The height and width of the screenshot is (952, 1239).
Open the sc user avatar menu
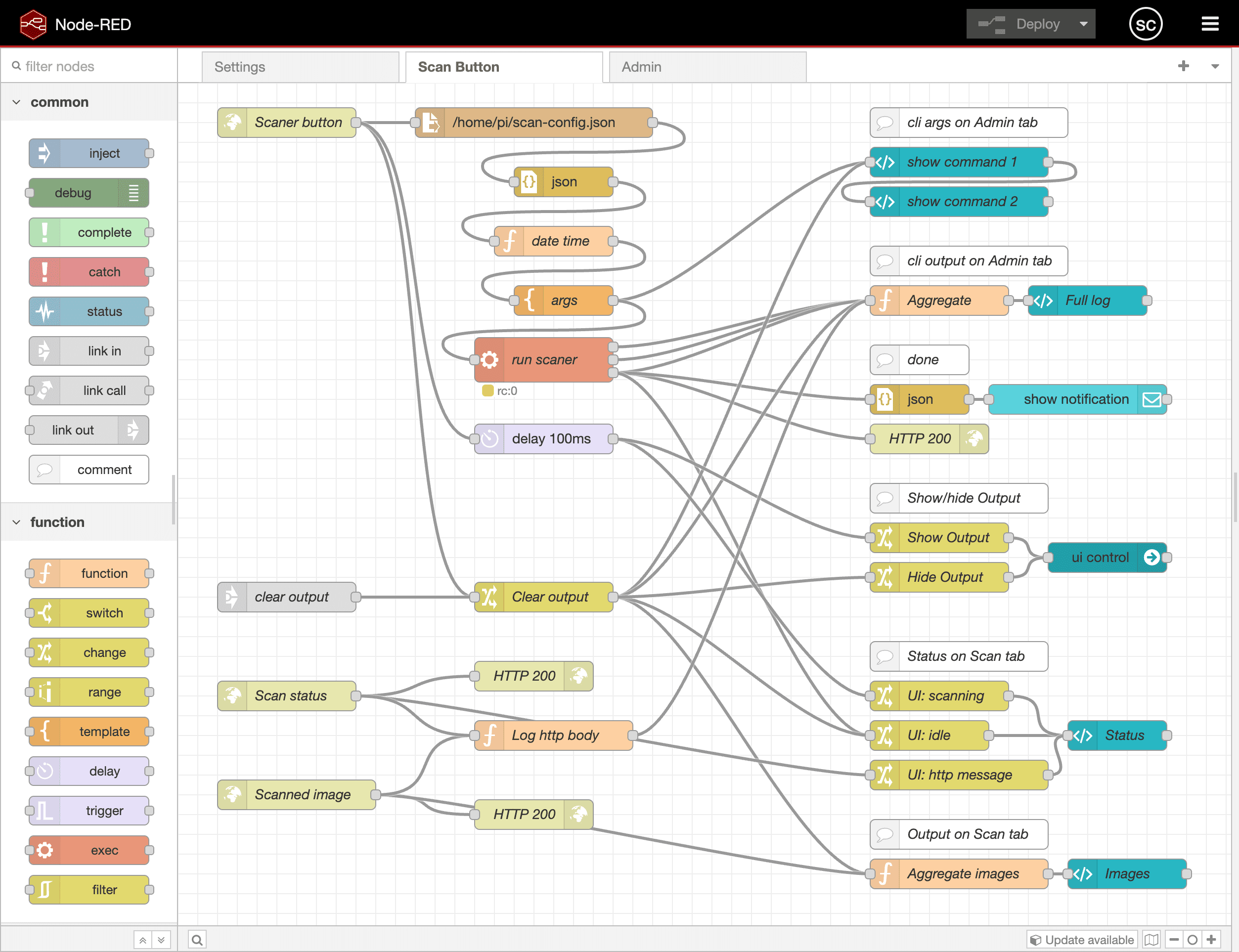(1147, 23)
